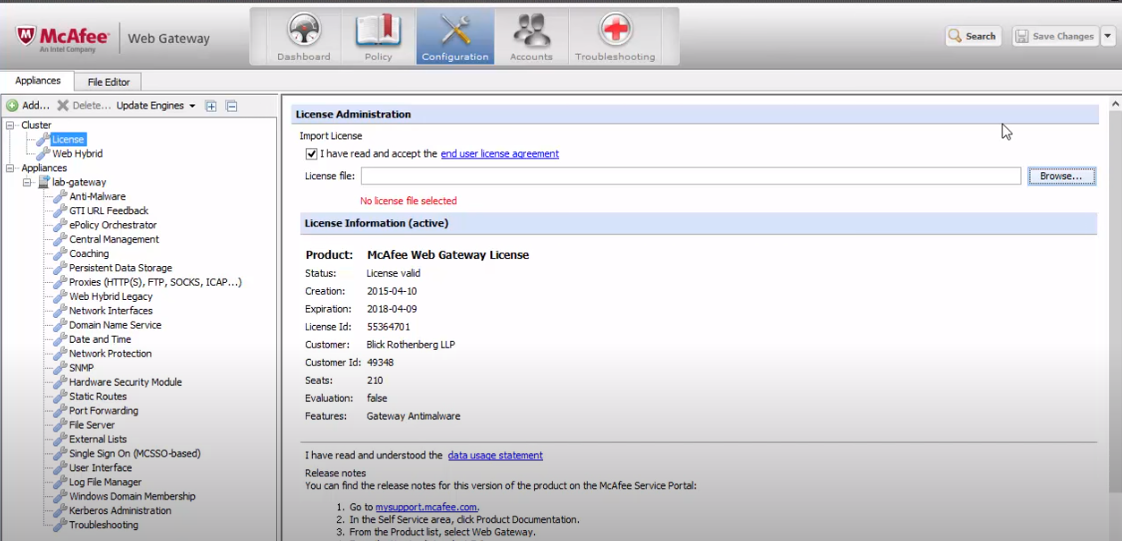
Task: Collapse the Cluster tree node
Action: point(10,125)
